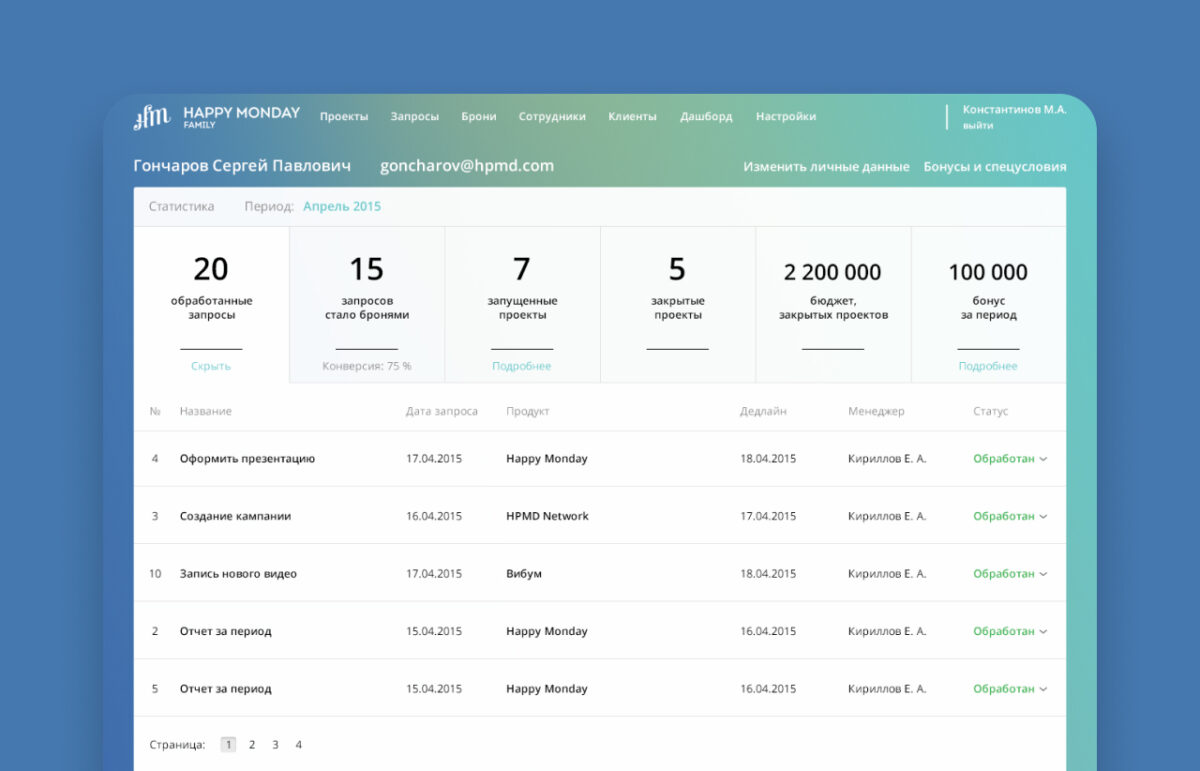Go to page 2 of results
Screen dimensions: 1200x771
(252, 745)
